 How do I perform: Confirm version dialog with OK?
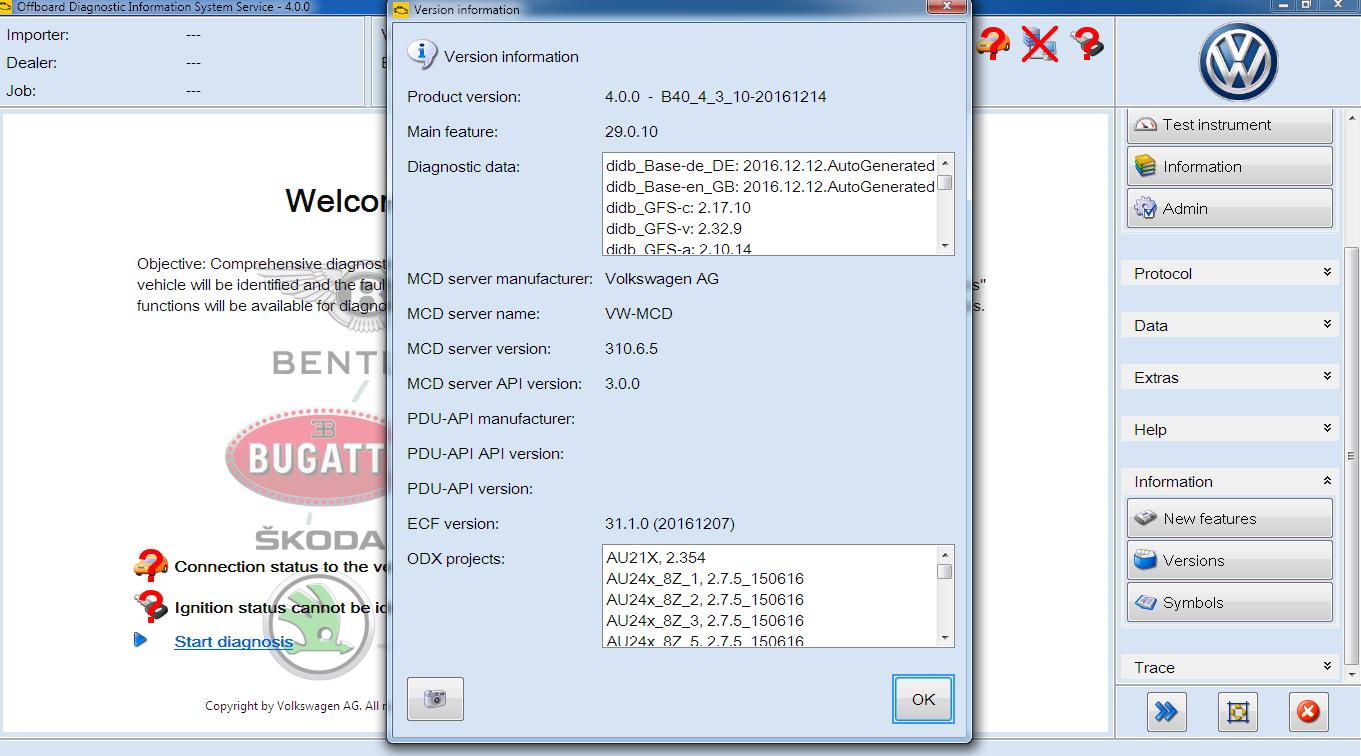923,699
